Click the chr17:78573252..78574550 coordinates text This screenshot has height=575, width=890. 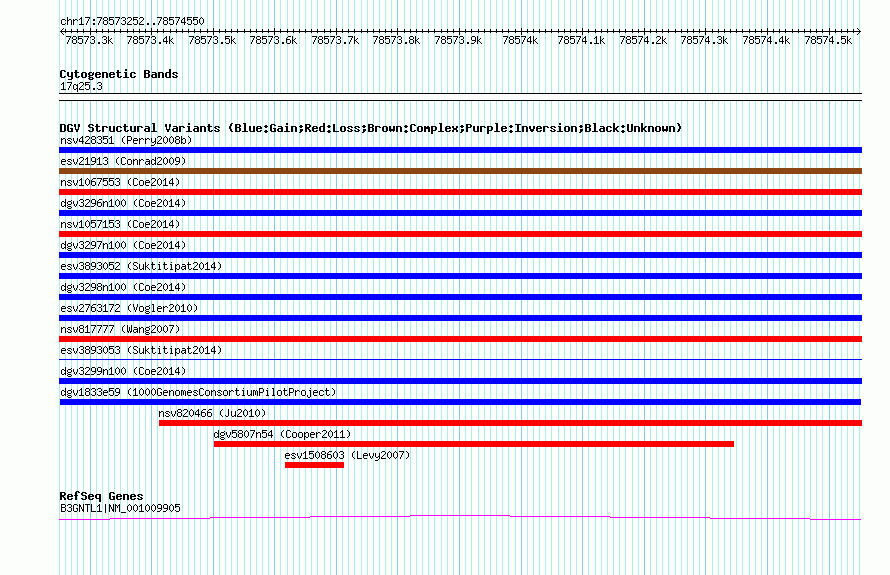132,21
